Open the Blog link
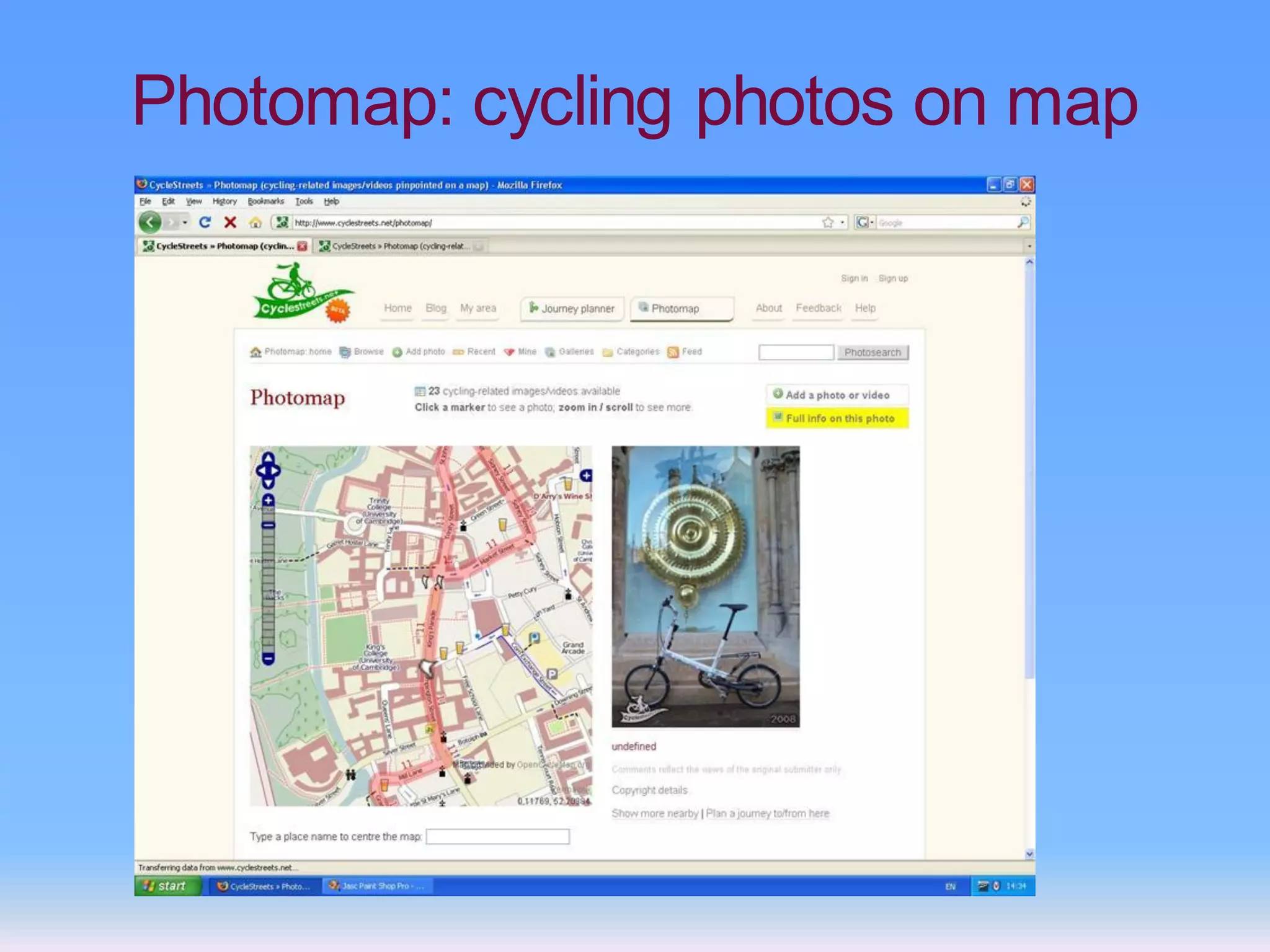 436,308
